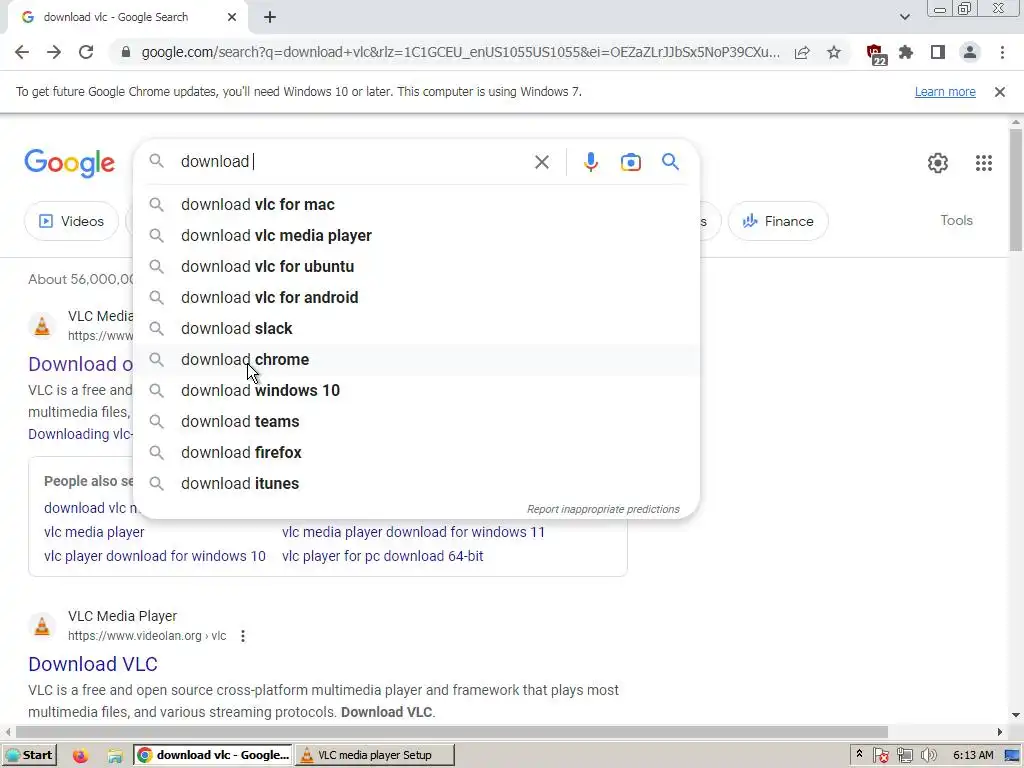Clear the search box with the X icon
Image resolution: width=1024 pixels, height=768 pixels.
tap(541, 162)
